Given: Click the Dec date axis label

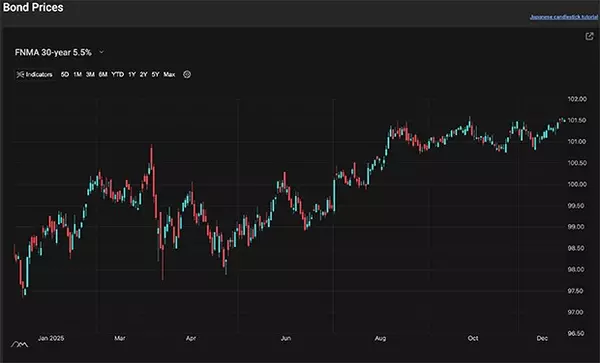Looking at the screenshot, I should tap(542, 338).
